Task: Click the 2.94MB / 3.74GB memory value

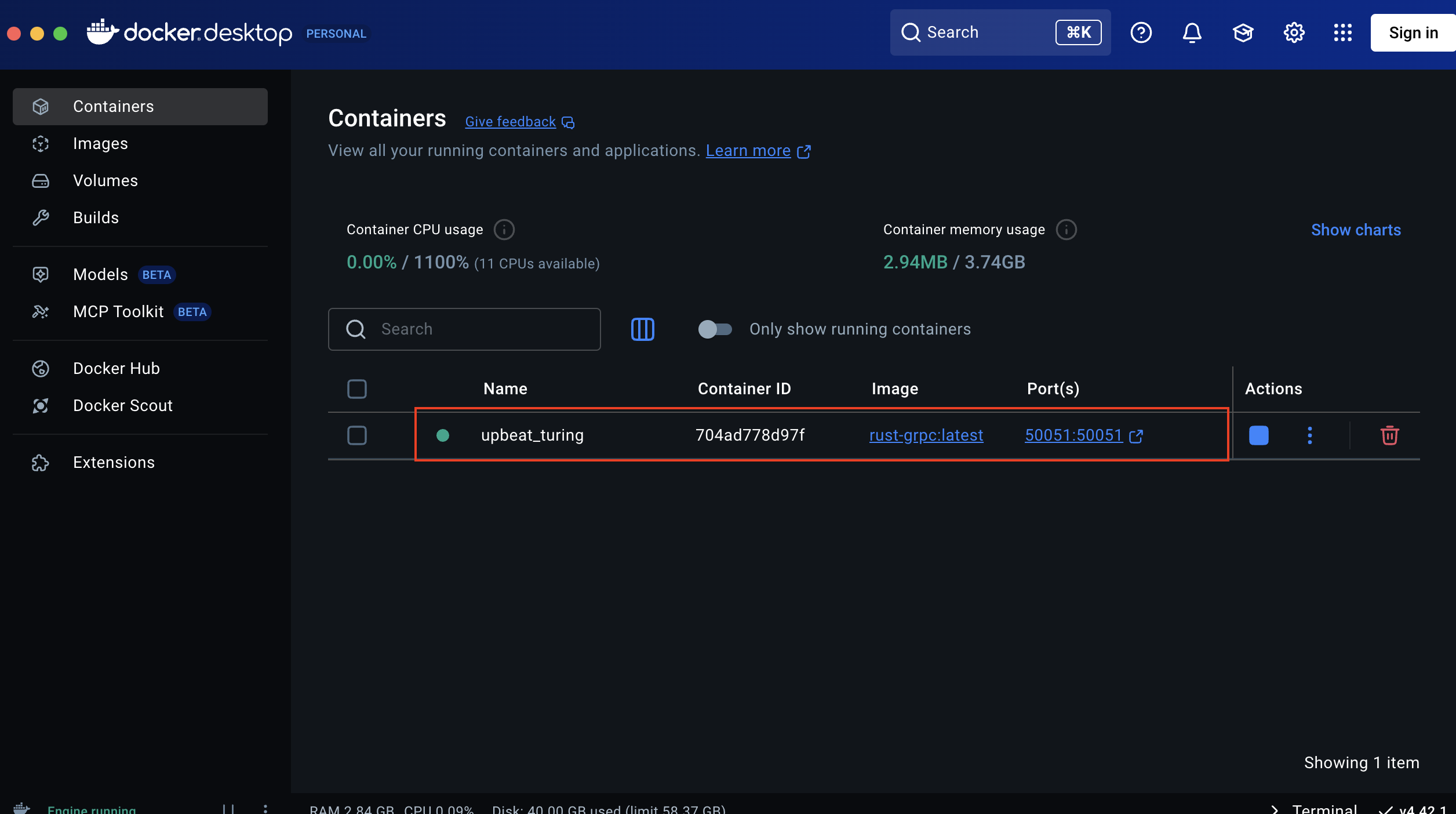Action: (954, 262)
